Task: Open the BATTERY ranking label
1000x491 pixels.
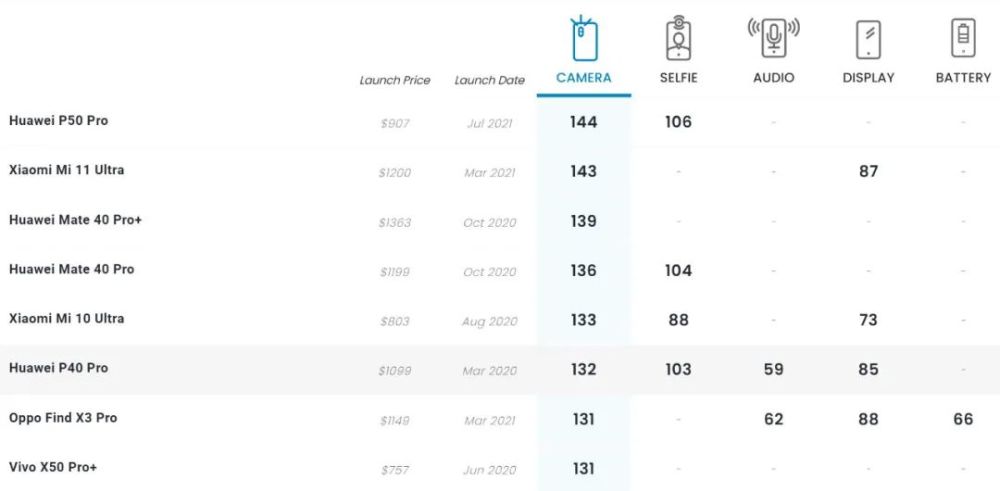Action: (963, 78)
